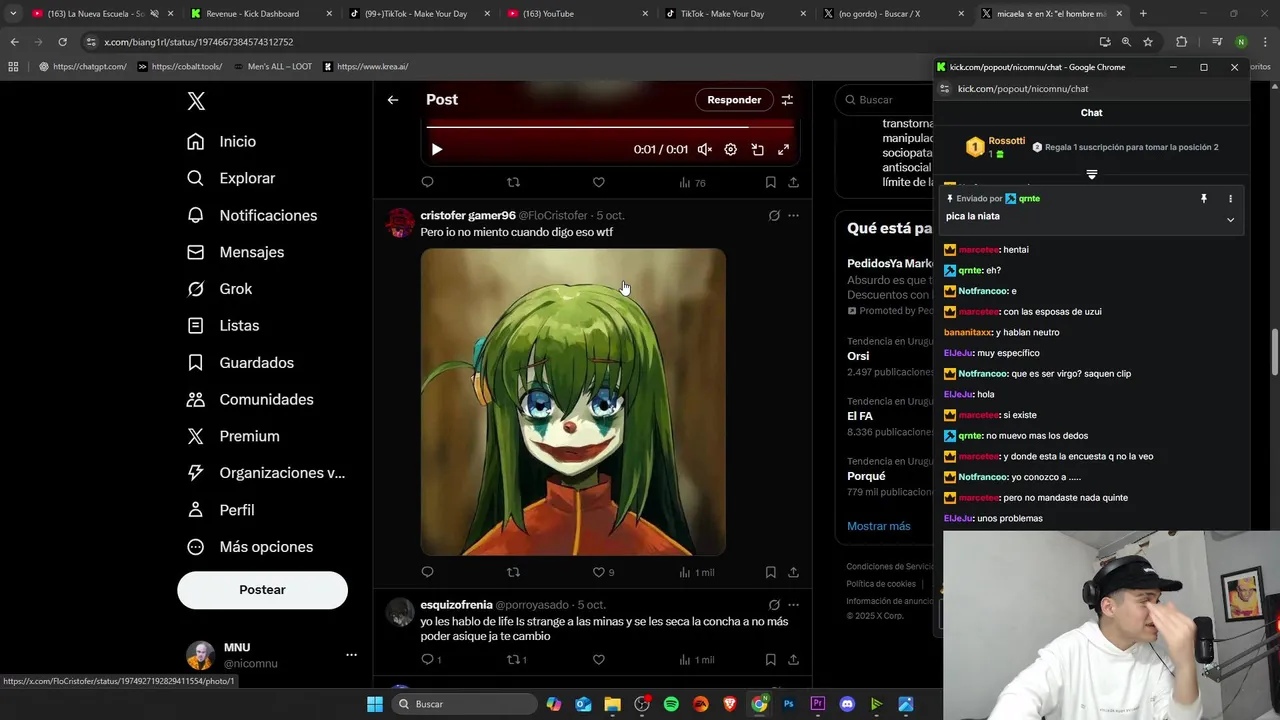Like esquizofrenia's post
1280x720 pixels.
point(599,659)
